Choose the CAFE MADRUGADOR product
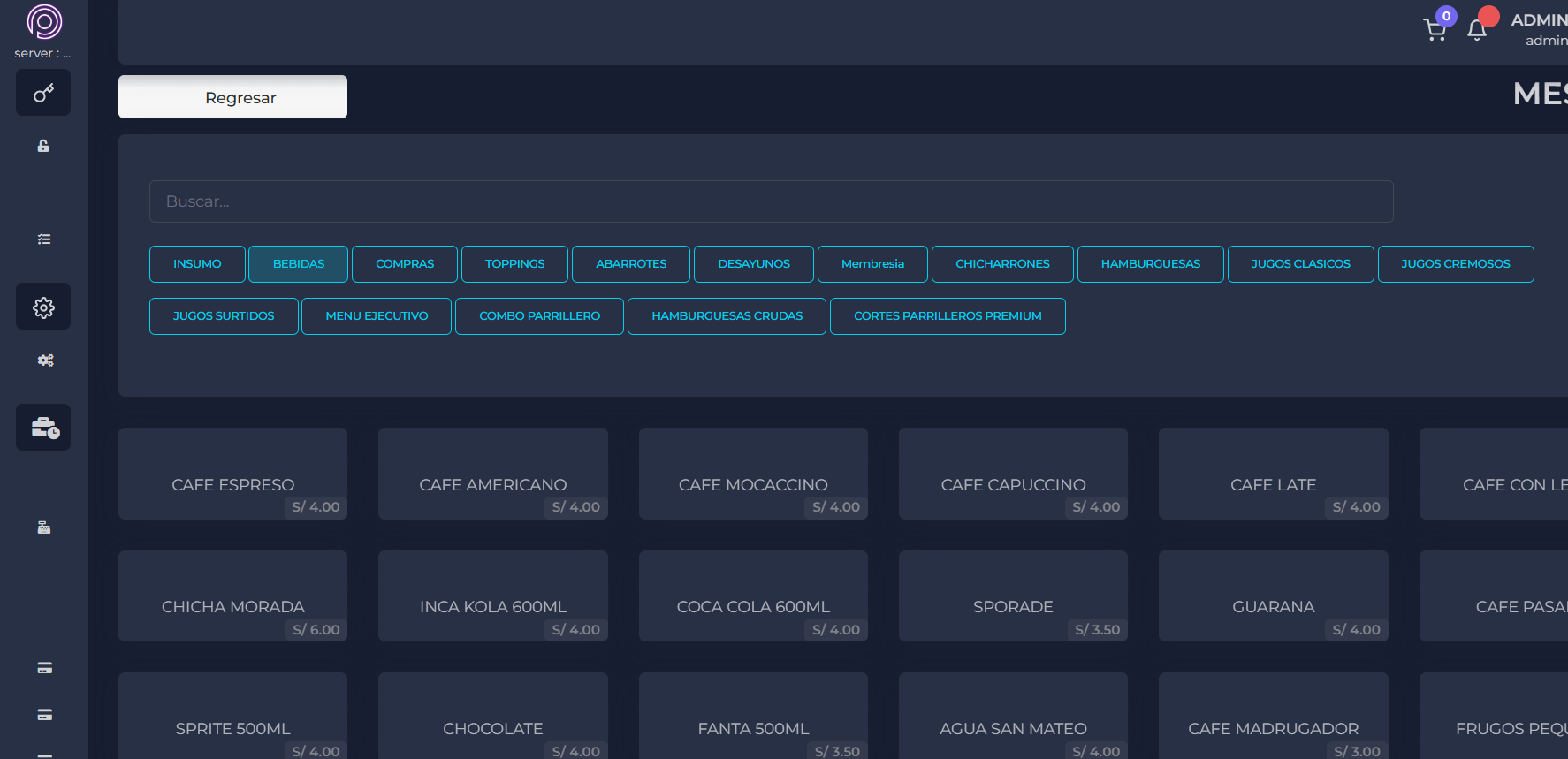 point(1274,716)
